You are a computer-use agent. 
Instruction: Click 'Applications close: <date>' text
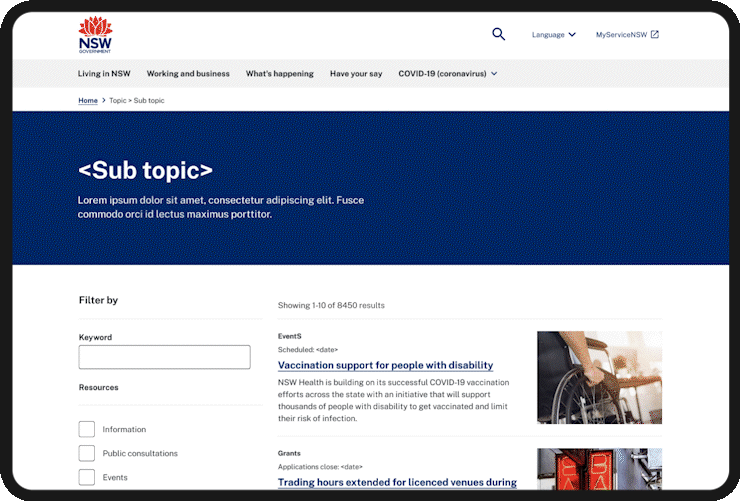pyautogui.click(x=320, y=467)
